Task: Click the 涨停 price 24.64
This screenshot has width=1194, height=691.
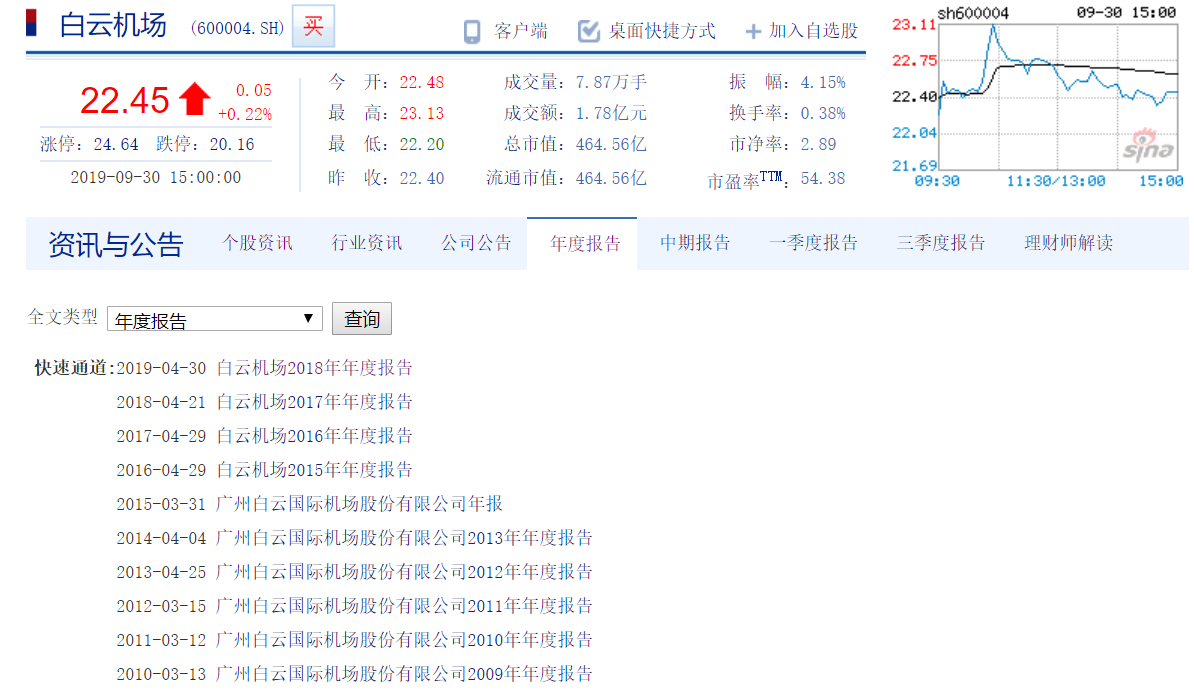Action: (116, 145)
